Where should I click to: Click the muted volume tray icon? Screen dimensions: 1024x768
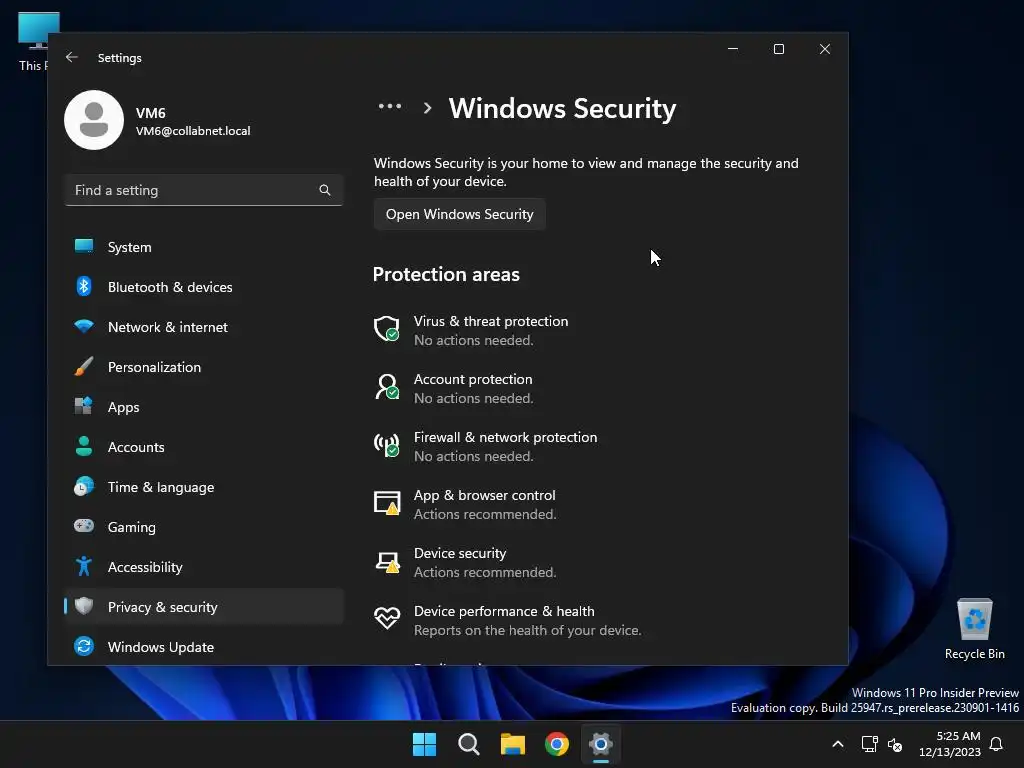(895, 744)
